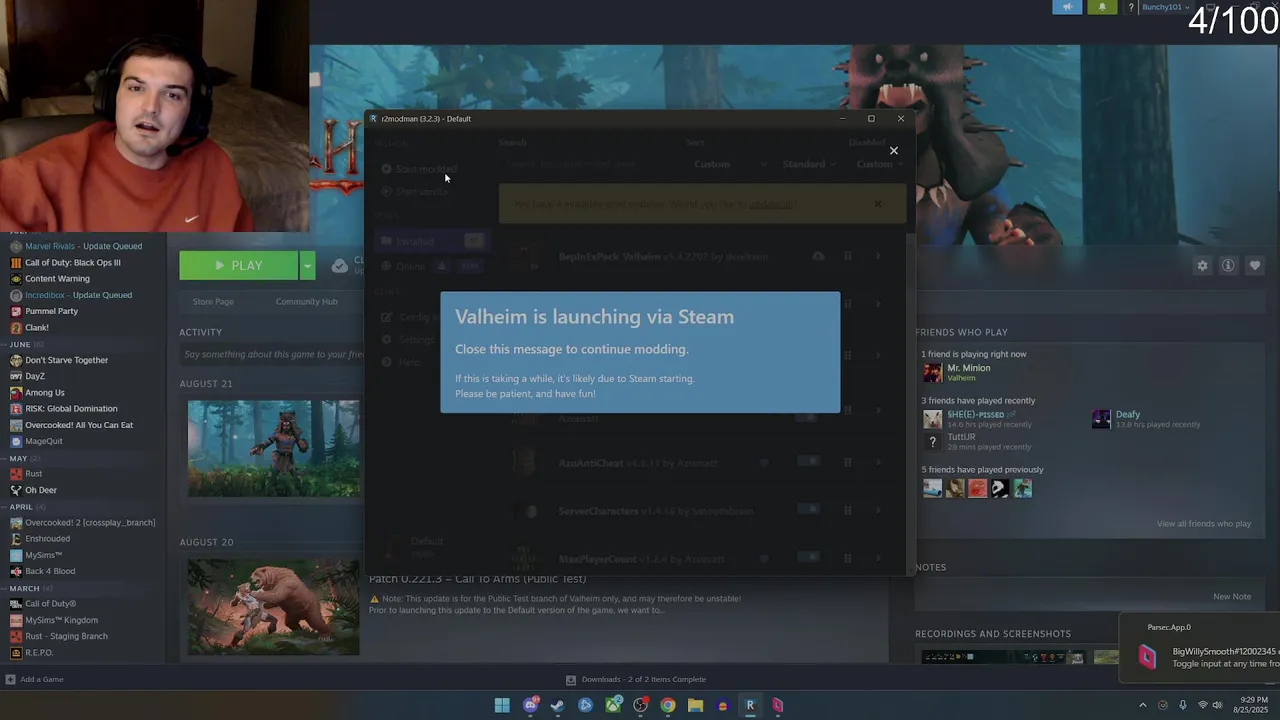This screenshot has width=1280, height=720.
Task: Click the R.E.P.O. game icon
Action: click(x=16, y=653)
